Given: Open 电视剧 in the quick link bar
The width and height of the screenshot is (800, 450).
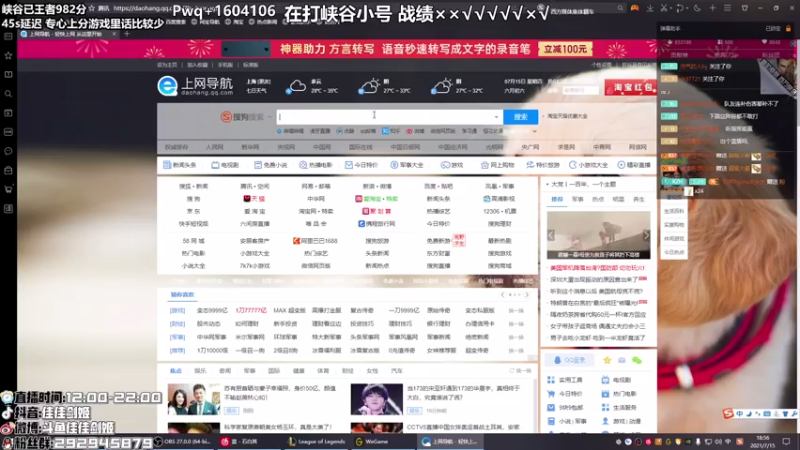Looking at the screenshot, I should [x=225, y=165].
